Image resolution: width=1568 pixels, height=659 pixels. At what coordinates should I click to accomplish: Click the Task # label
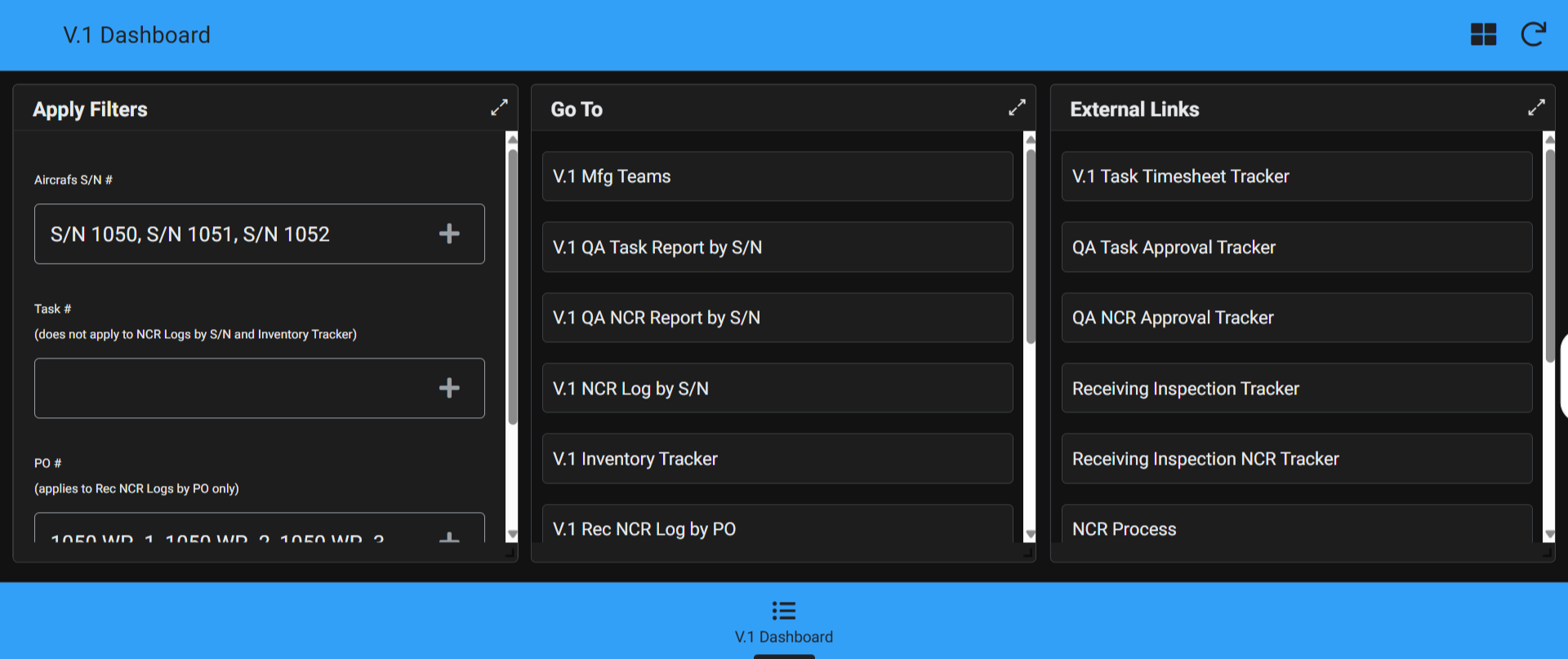pos(53,309)
